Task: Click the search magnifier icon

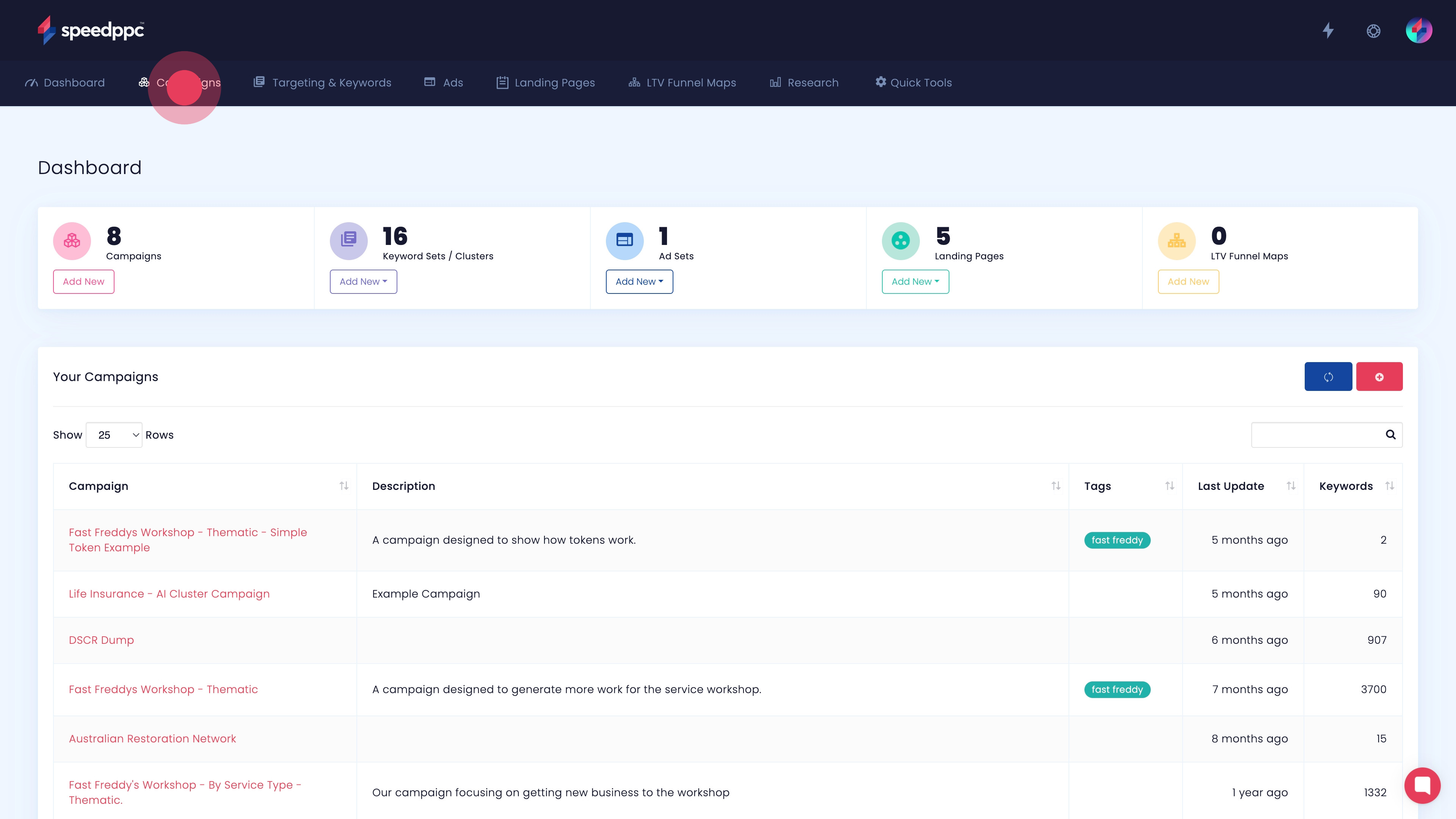Action: 1390,435
